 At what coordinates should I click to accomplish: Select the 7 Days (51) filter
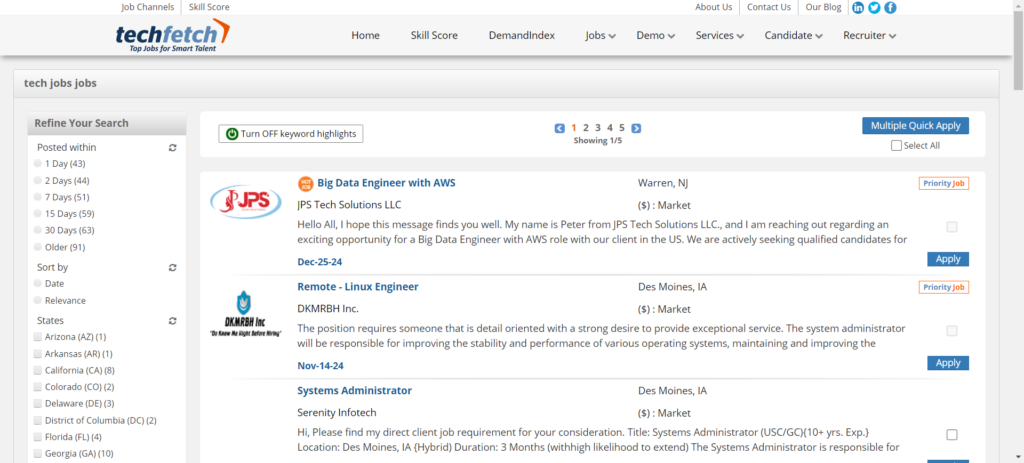click(39, 197)
